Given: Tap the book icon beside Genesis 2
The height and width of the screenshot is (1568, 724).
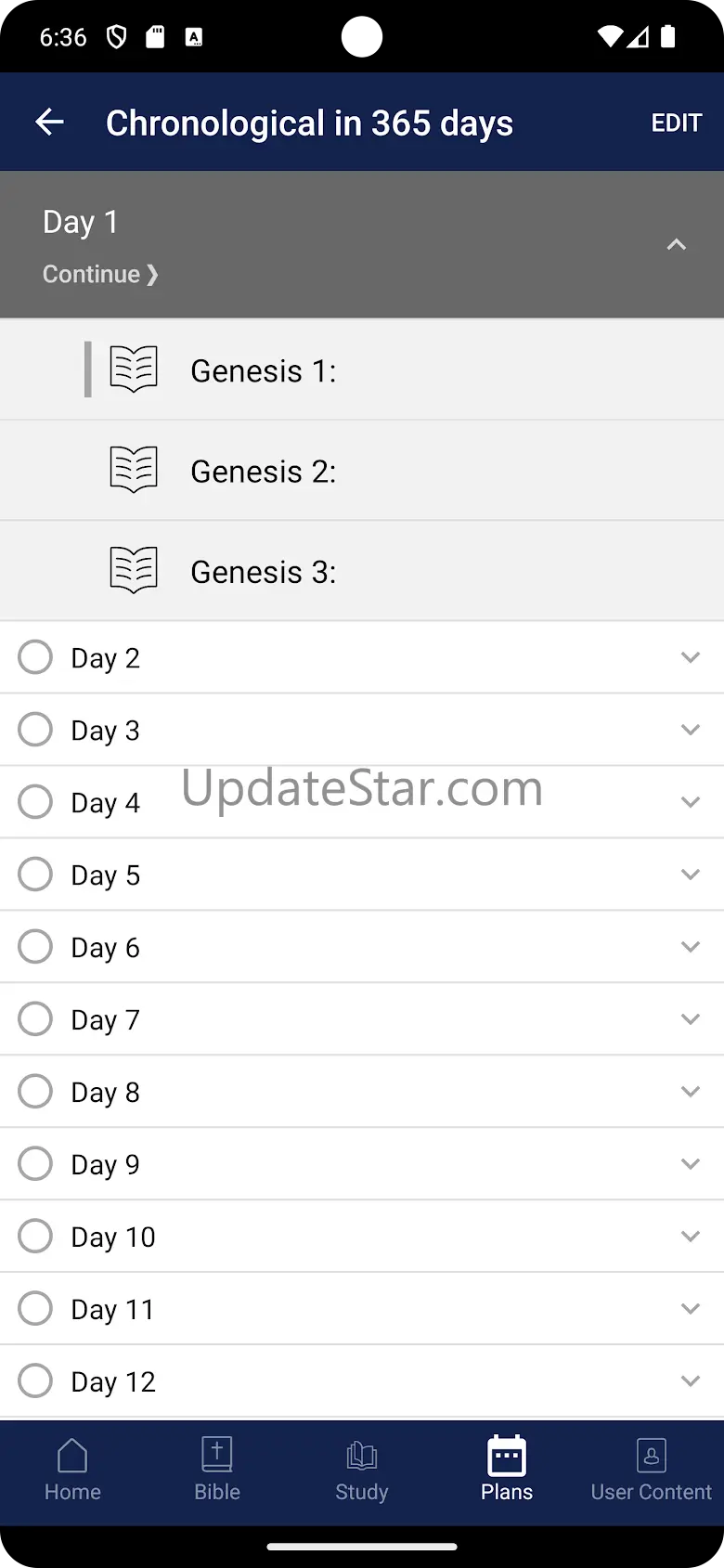Looking at the screenshot, I should (135, 470).
